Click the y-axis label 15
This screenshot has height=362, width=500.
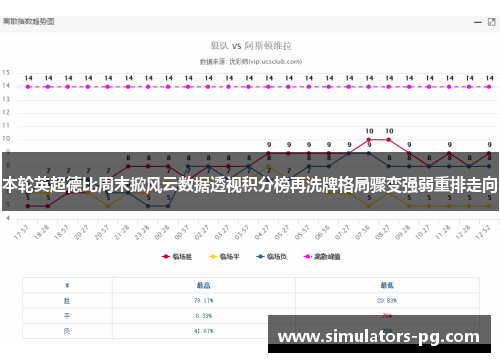pos(6,73)
